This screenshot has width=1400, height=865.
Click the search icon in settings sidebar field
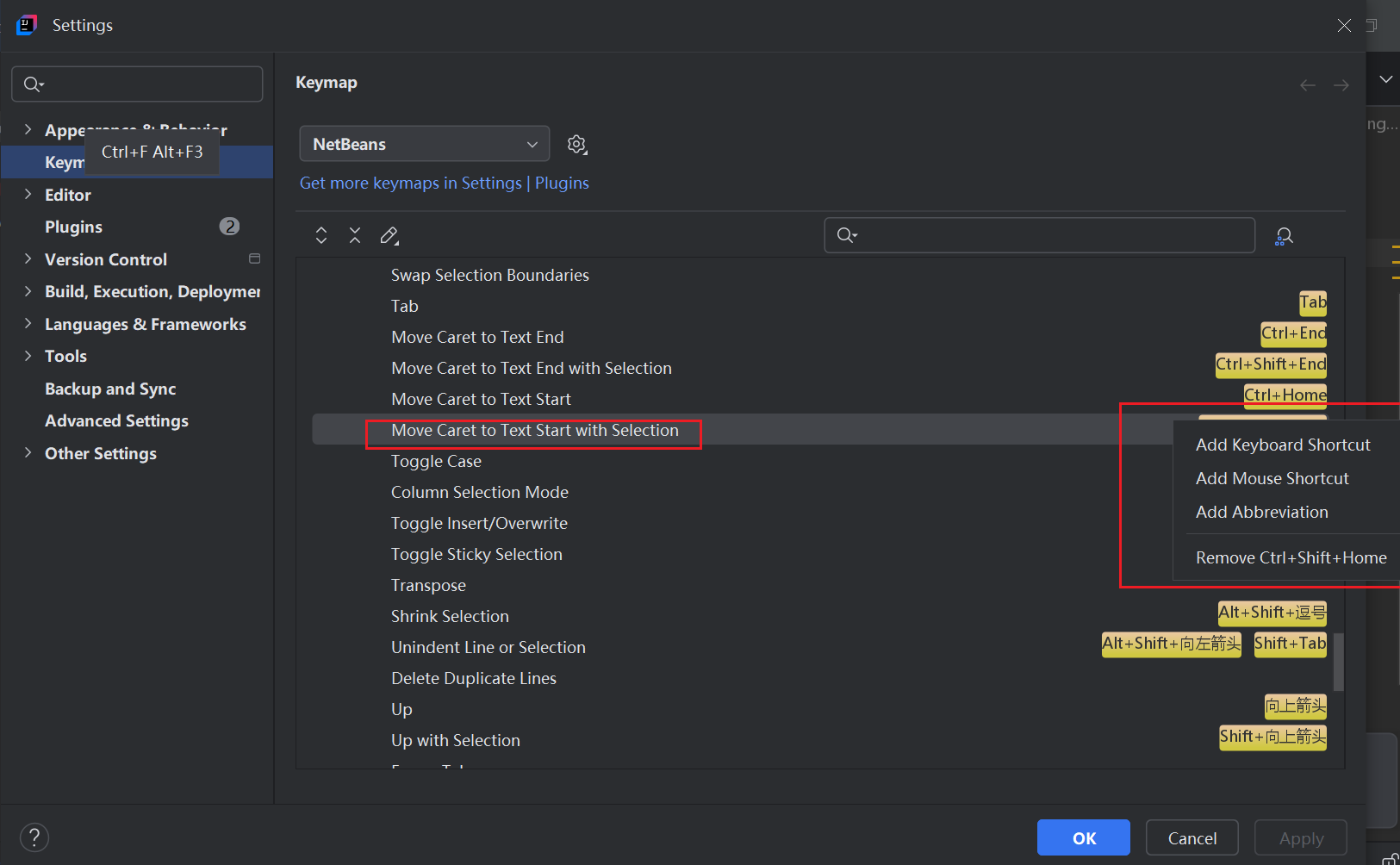click(x=34, y=84)
